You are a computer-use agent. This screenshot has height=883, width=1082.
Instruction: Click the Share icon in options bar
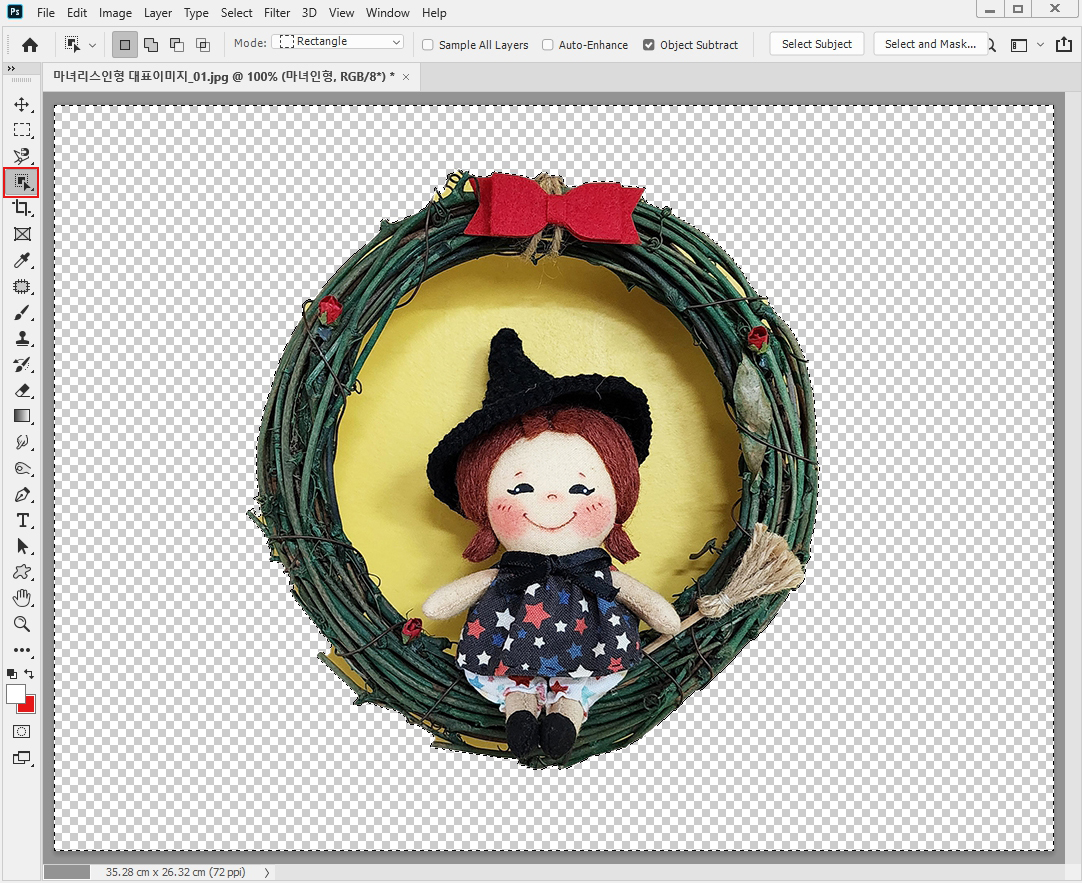1063,44
